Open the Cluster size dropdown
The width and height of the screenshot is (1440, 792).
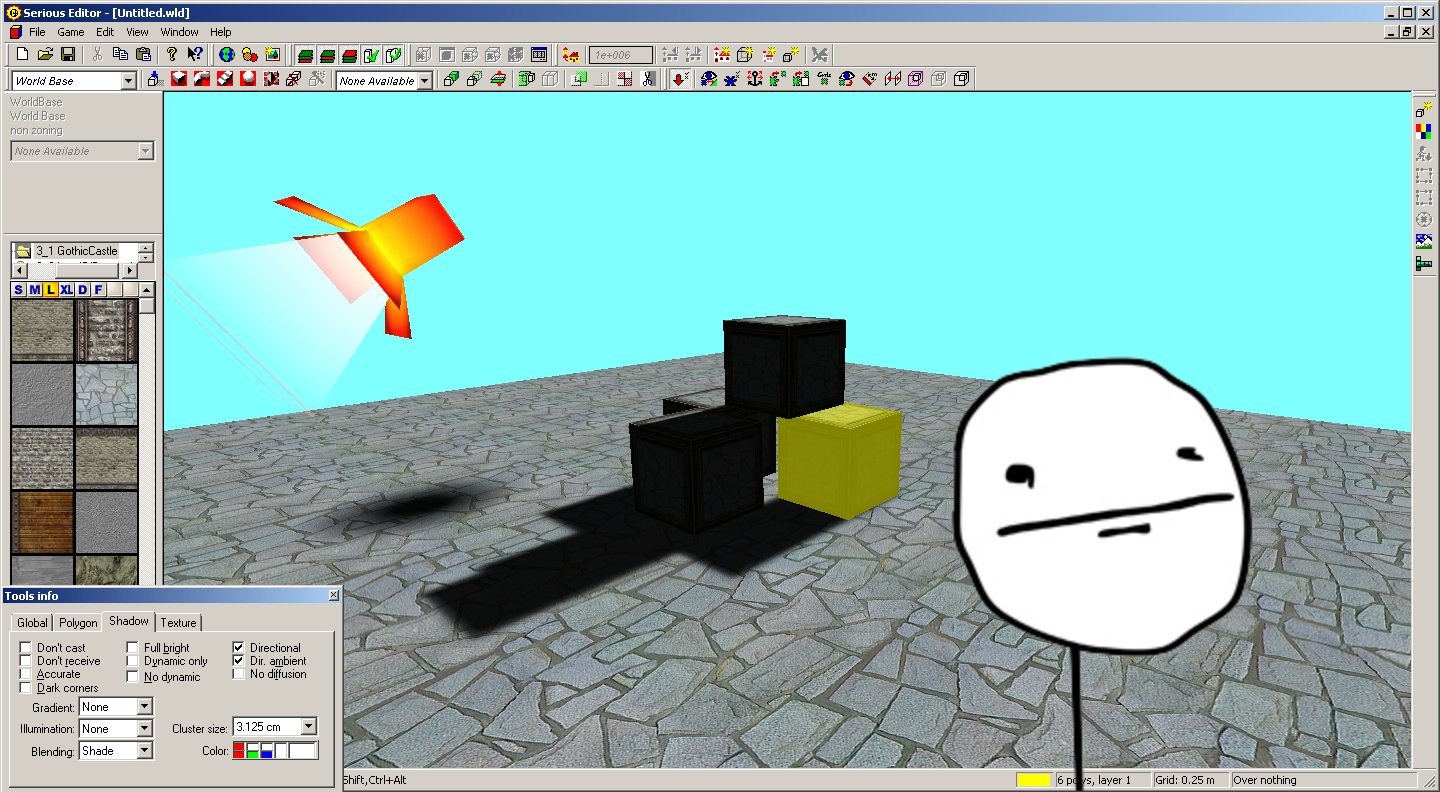pyautogui.click(x=308, y=727)
